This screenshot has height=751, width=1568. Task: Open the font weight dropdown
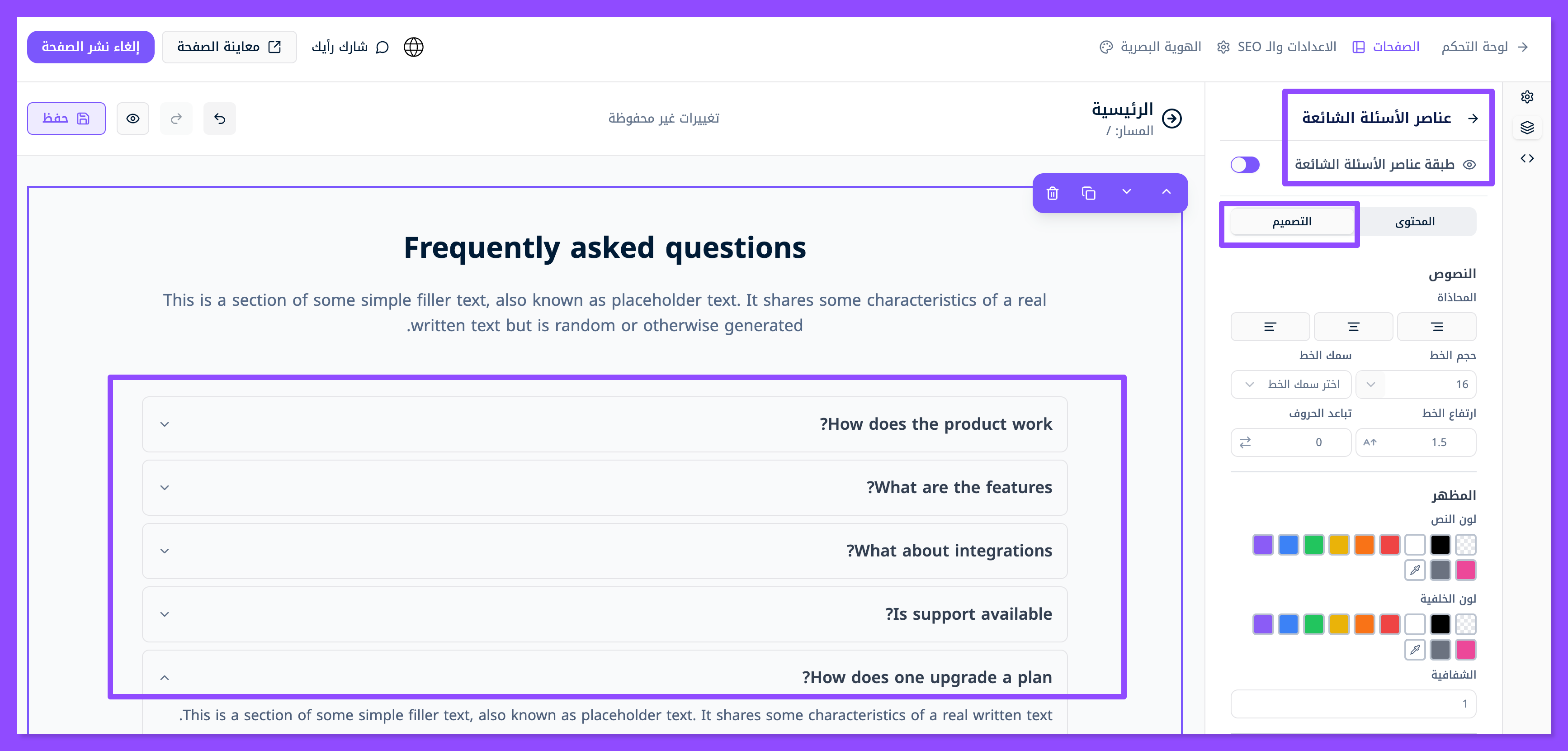pos(1290,385)
